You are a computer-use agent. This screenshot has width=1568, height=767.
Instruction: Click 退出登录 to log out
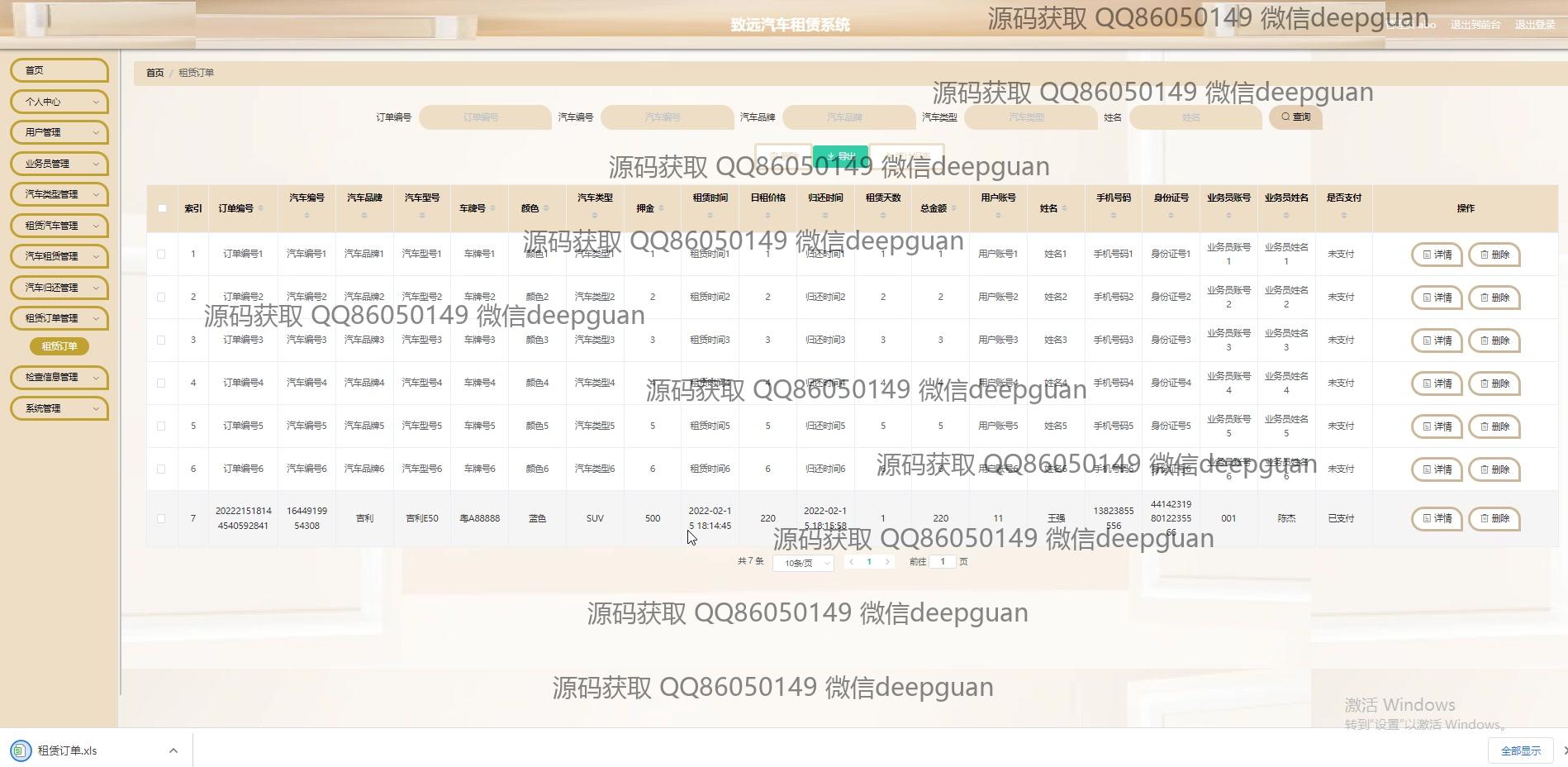[x=1535, y=25]
